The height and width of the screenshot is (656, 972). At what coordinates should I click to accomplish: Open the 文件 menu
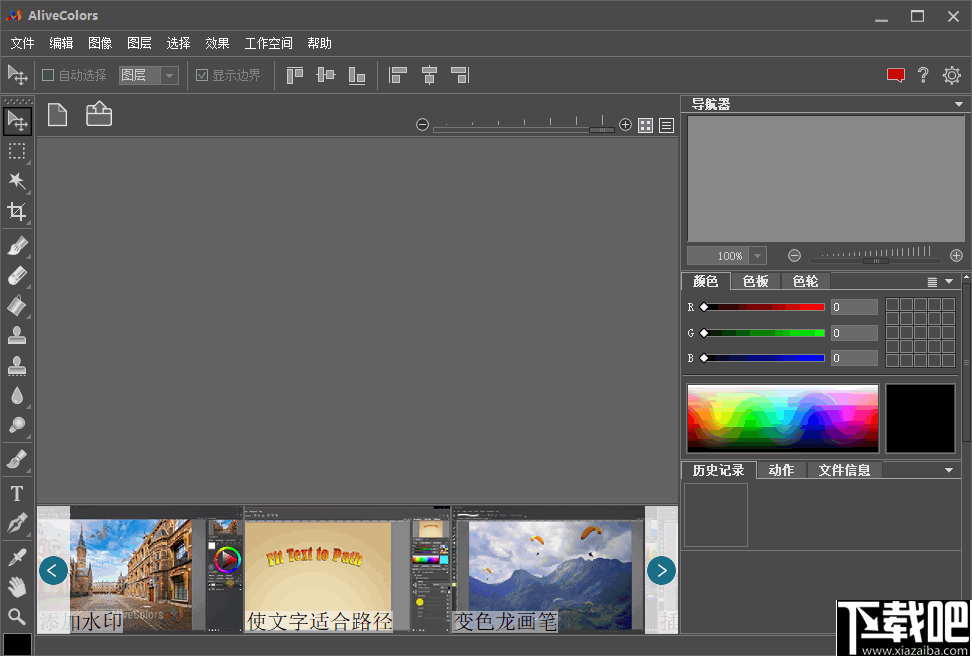pyautogui.click(x=22, y=43)
